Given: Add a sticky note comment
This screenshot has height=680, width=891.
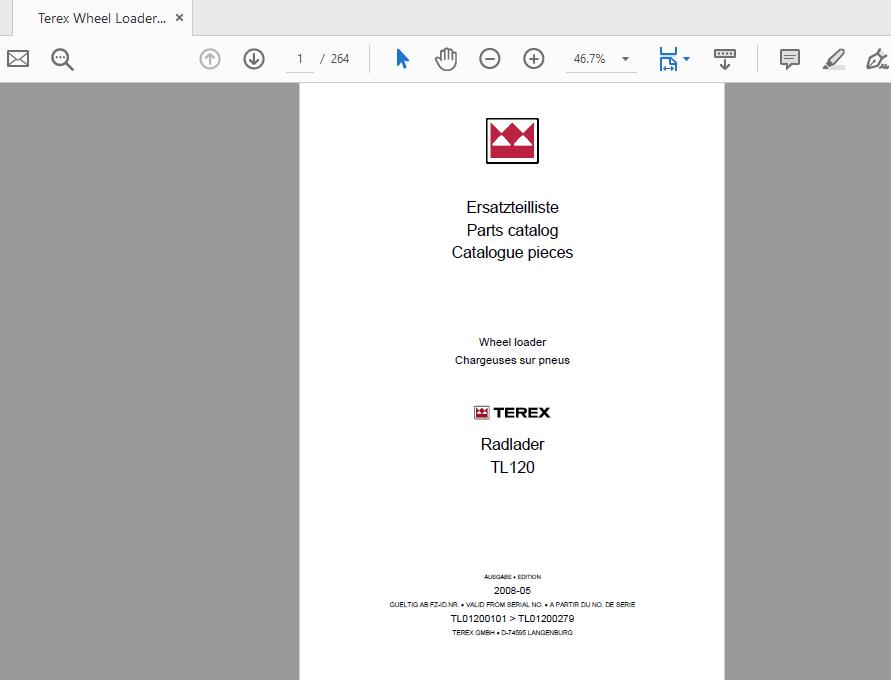Looking at the screenshot, I should (790, 59).
